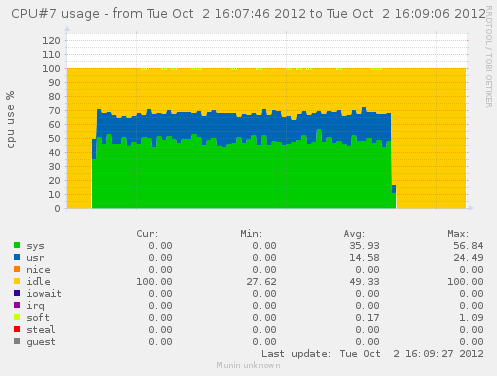The height and width of the screenshot is (376, 497).
Task: Click the CPU#7 usage graph title
Action: click(248, 14)
